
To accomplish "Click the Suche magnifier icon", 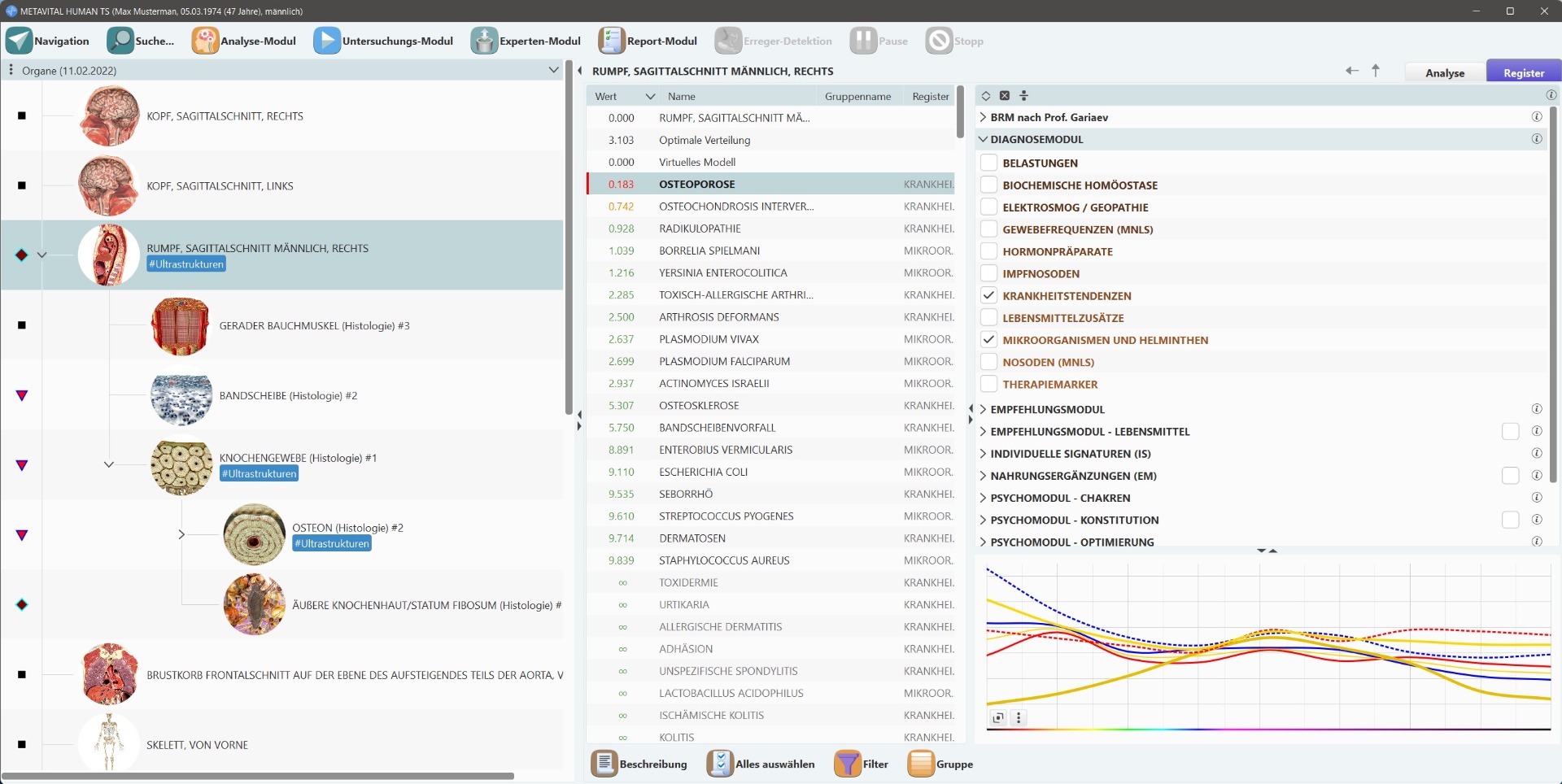I will click(121, 41).
